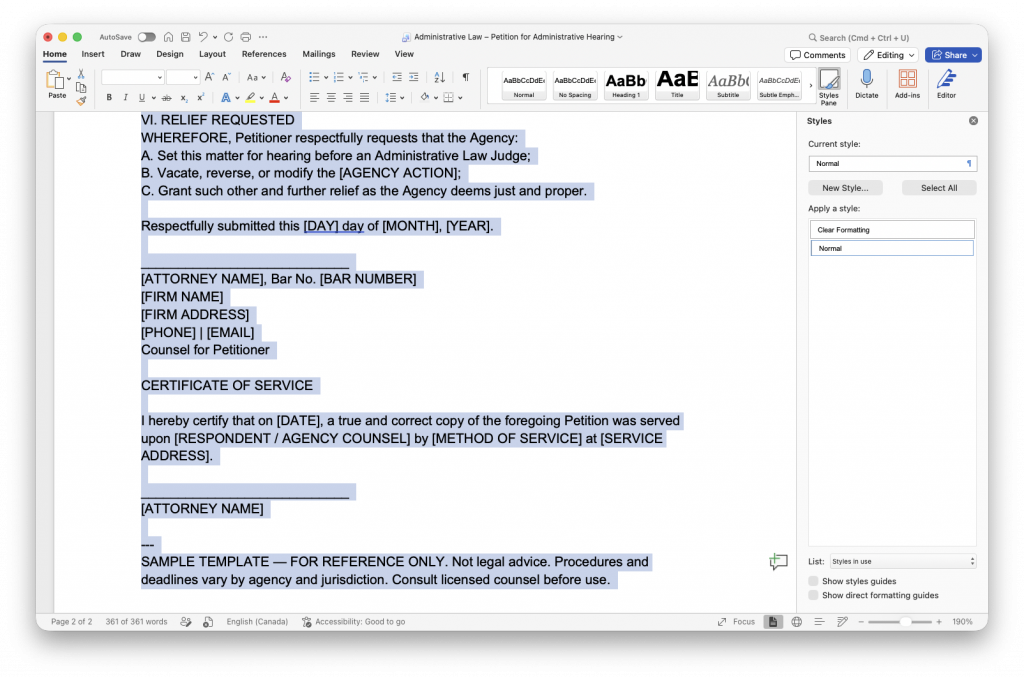Click the bulleted list icon
The image size is (1024, 678).
(x=314, y=77)
